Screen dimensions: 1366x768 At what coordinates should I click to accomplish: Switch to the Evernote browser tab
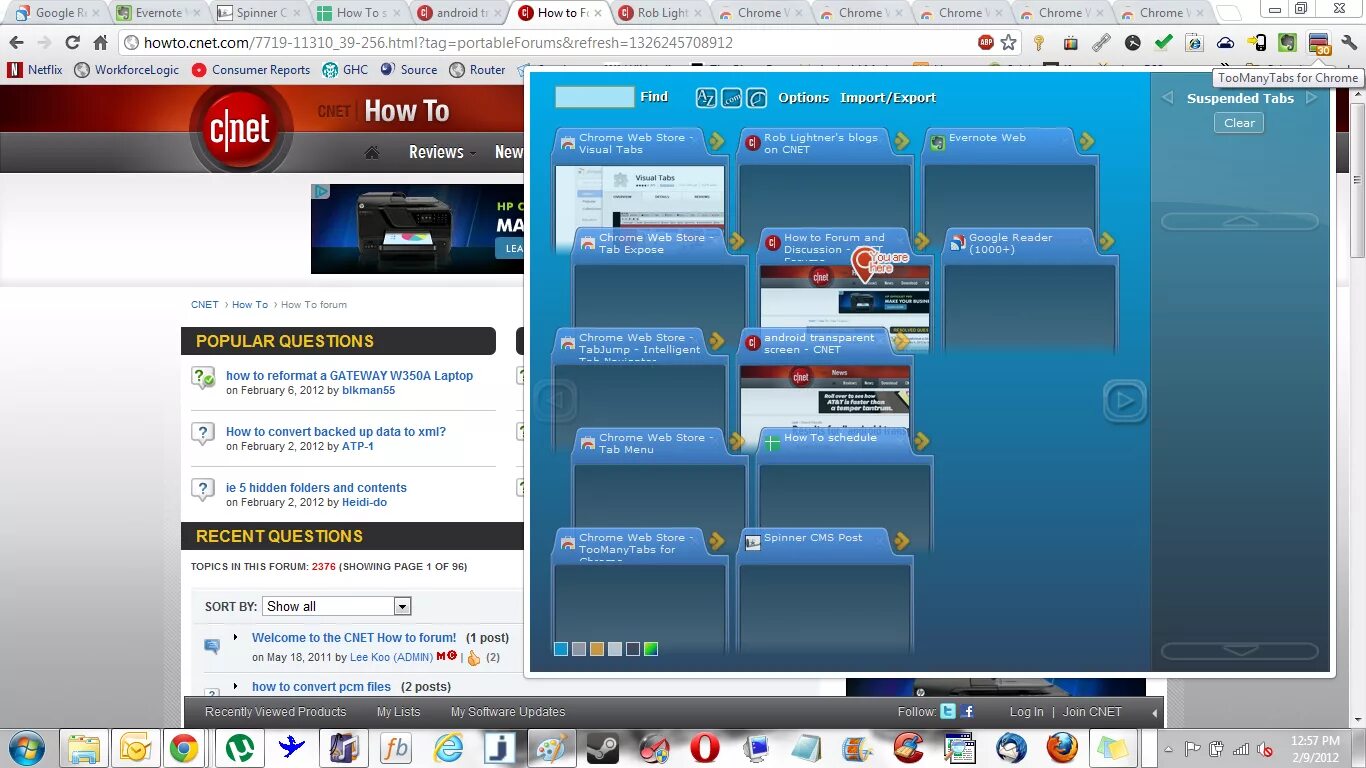(158, 13)
